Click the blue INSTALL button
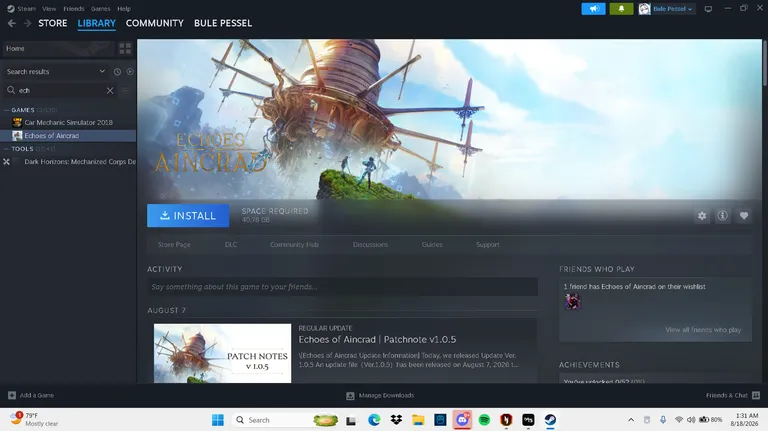Screen dimensions: 768x431 pos(188,216)
